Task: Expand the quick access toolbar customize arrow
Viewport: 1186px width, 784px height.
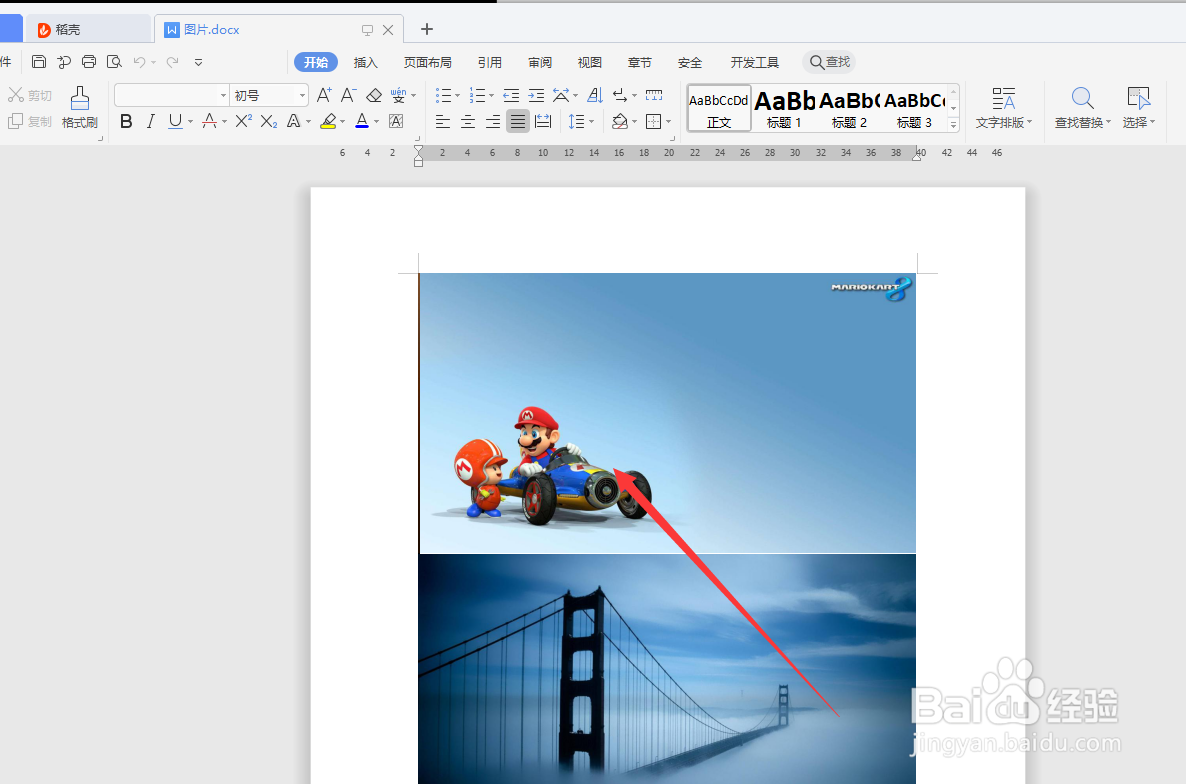Action: [x=198, y=63]
